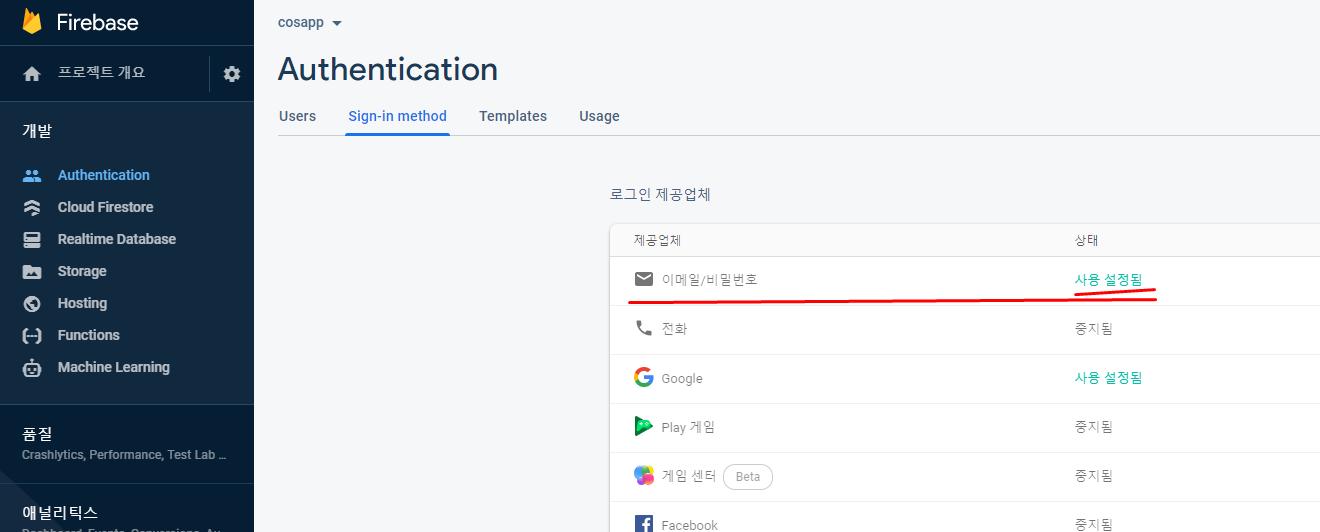The height and width of the screenshot is (532, 1320).
Task: Click the Storage folder icon
Action: coord(32,271)
